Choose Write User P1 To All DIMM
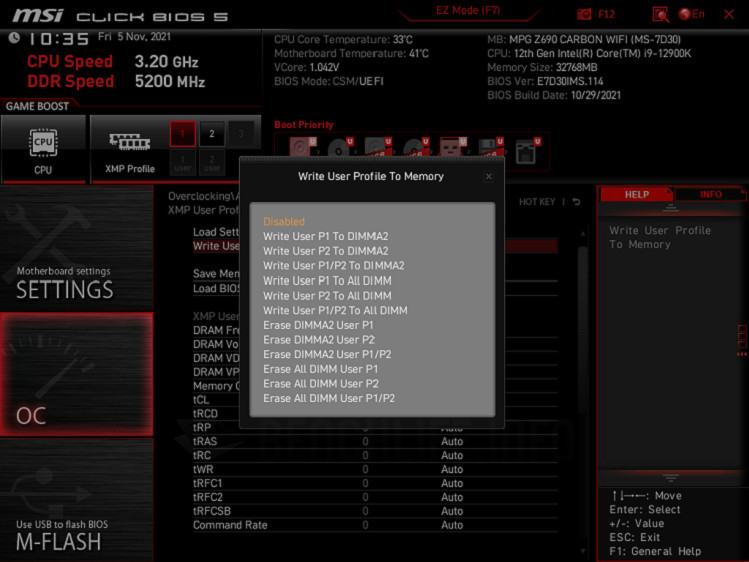 [x=327, y=281]
